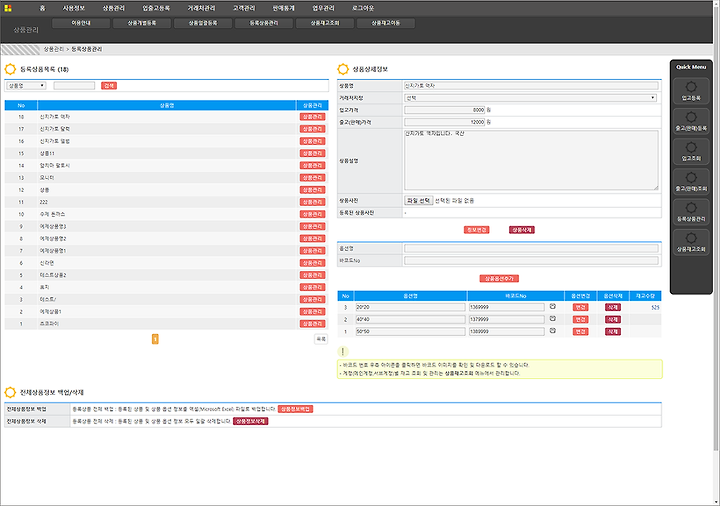Click product name in row No 6
The height and width of the screenshot is (506, 720).
[x=47, y=263]
